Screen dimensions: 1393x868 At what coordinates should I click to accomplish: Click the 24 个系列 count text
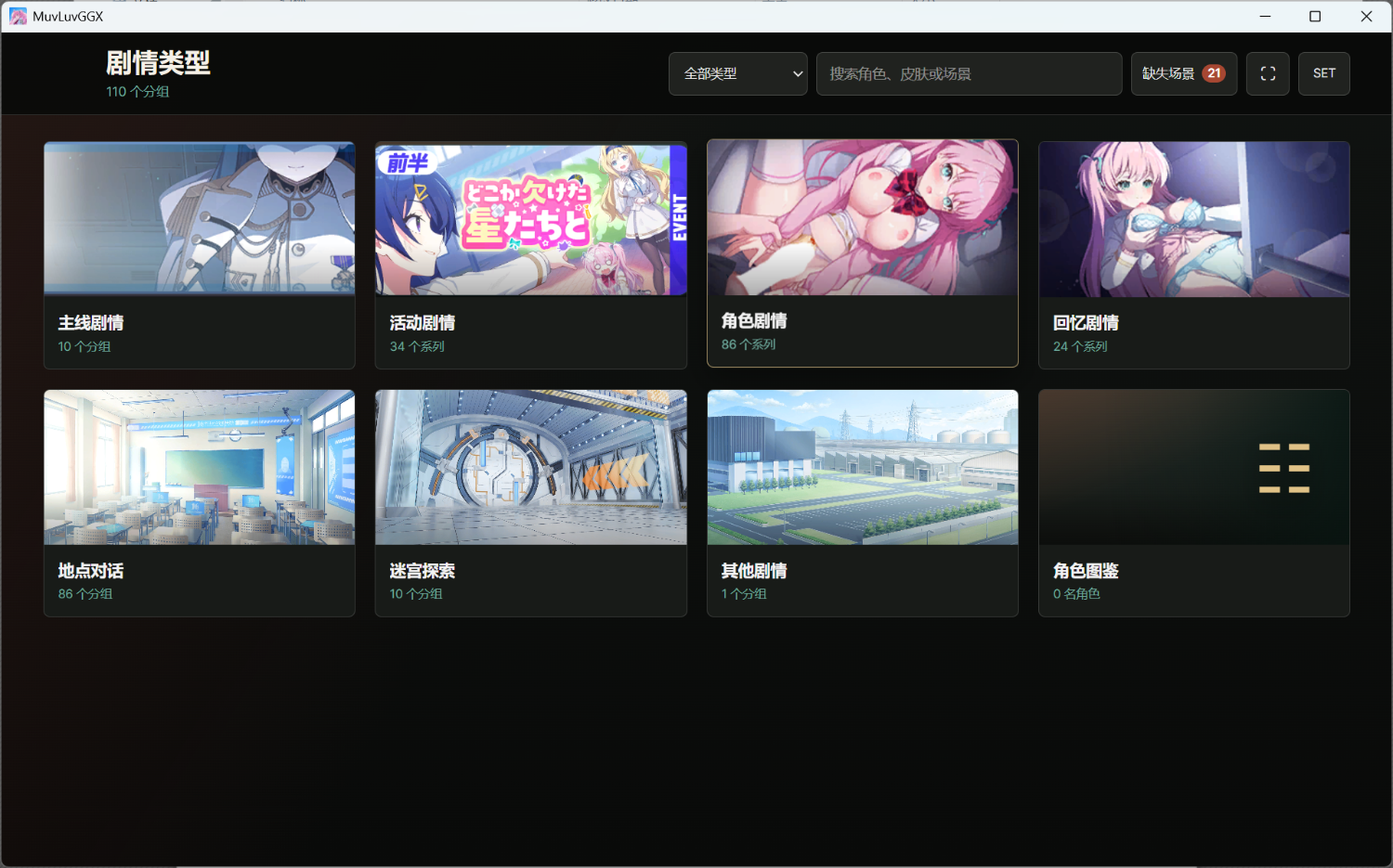point(1080,346)
